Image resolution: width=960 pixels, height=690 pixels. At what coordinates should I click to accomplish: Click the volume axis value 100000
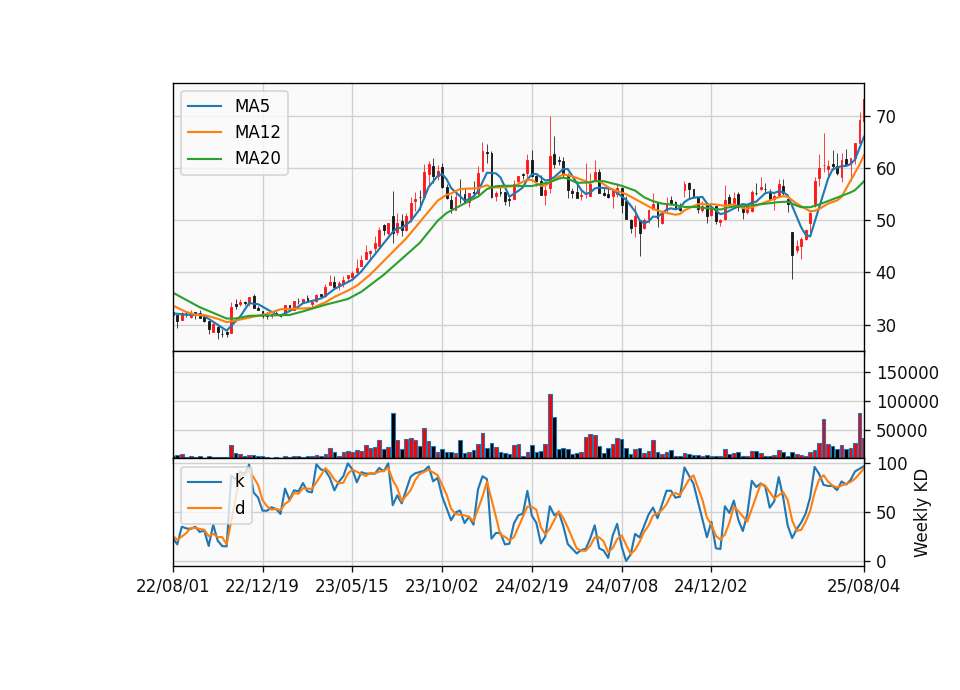coord(907,402)
